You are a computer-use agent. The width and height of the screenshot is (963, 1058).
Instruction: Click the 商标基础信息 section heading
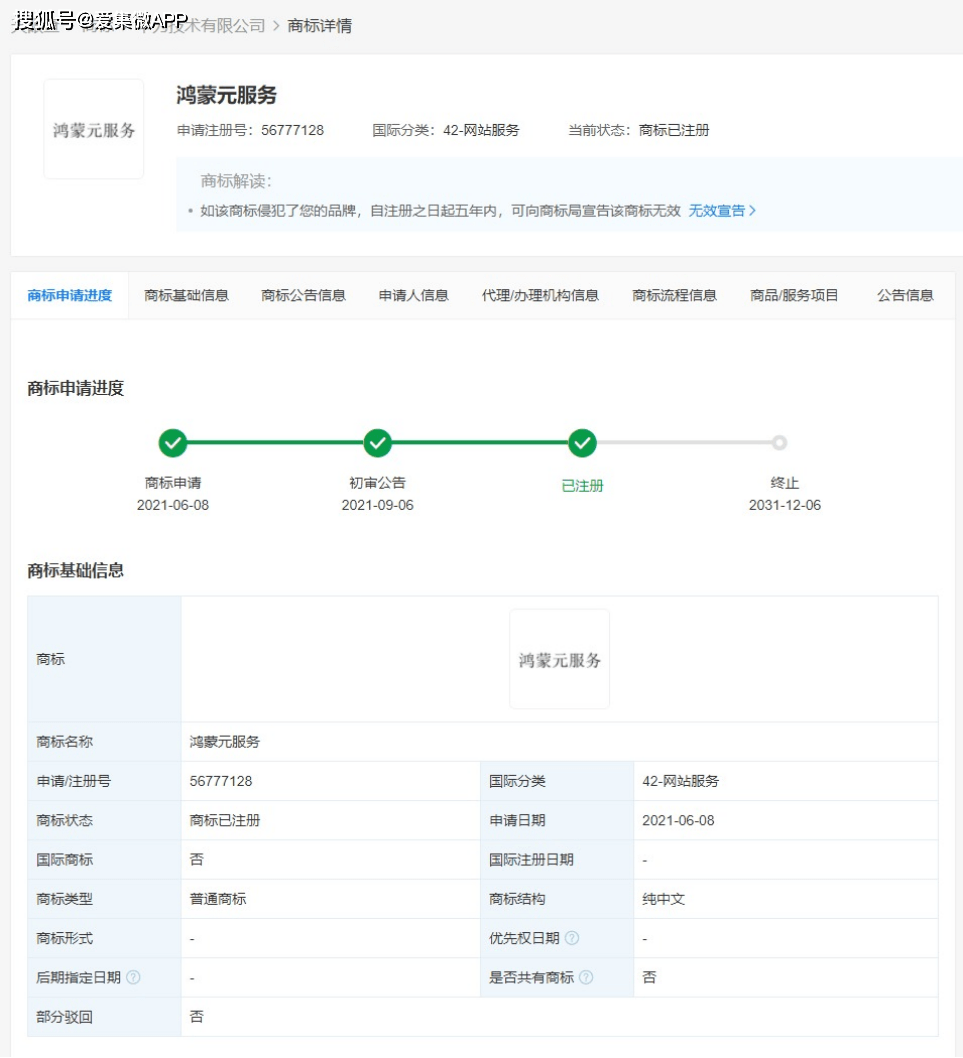tap(76, 571)
